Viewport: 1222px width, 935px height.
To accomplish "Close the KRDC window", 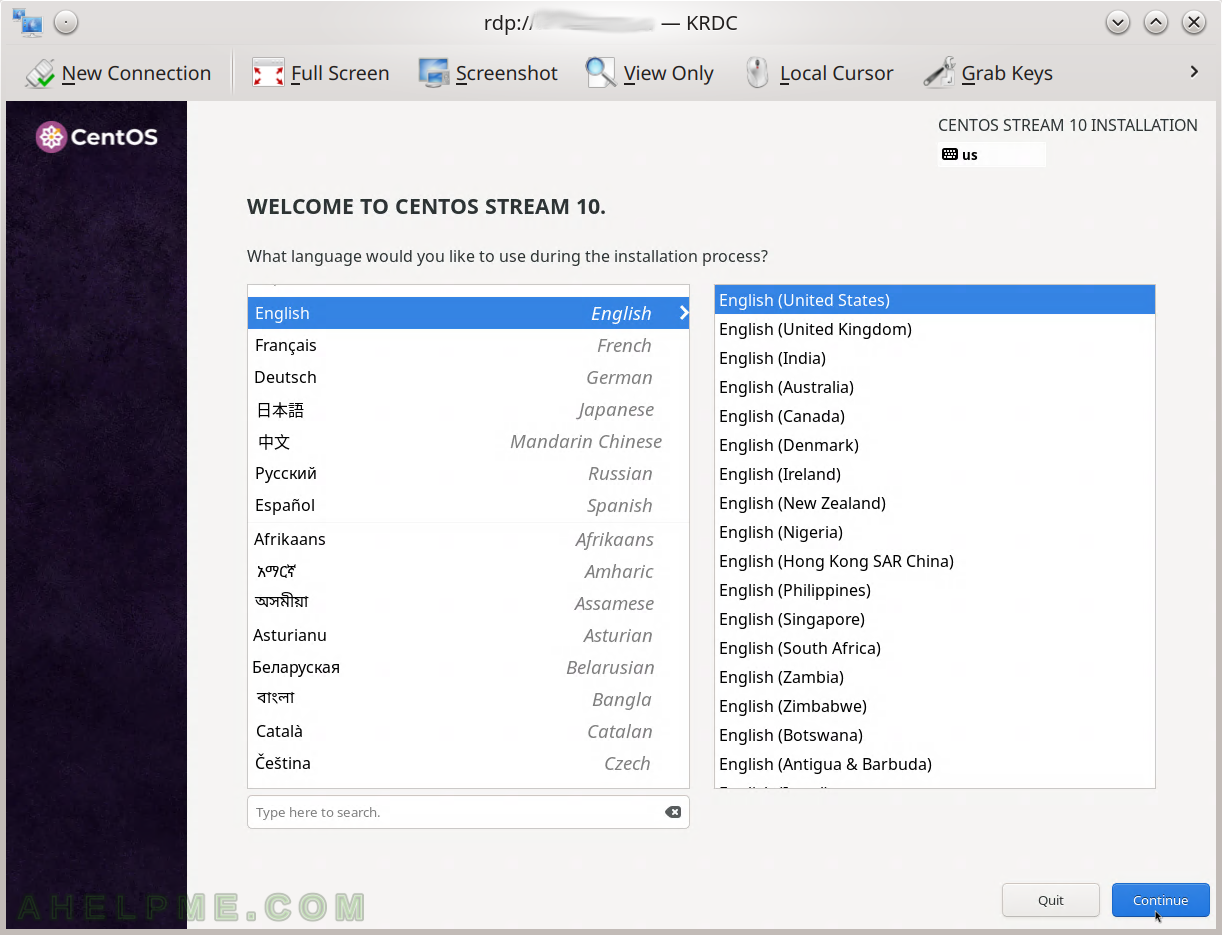I will (x=1193, y=22).
